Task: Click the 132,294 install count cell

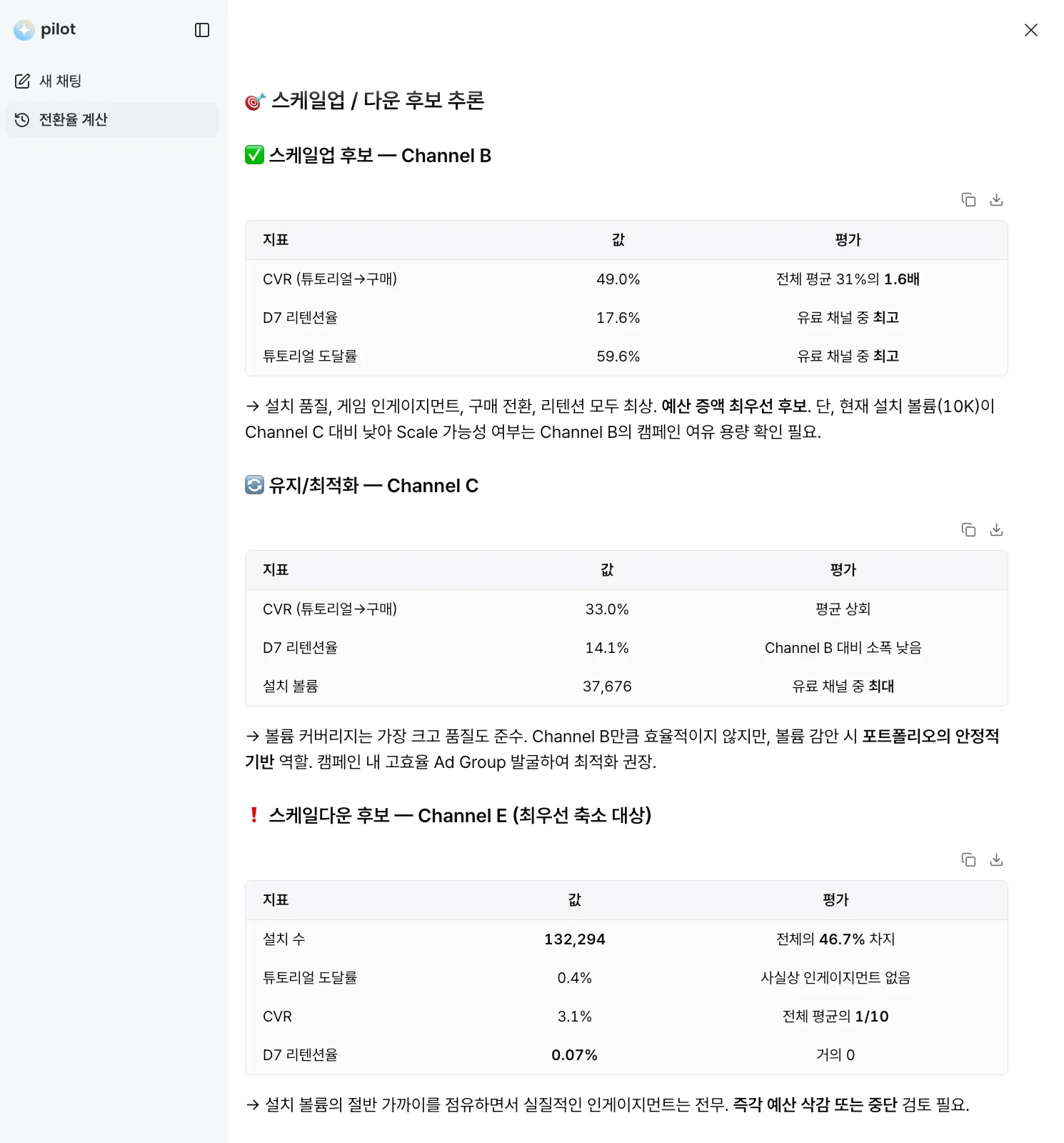Action: pos(574,939)
